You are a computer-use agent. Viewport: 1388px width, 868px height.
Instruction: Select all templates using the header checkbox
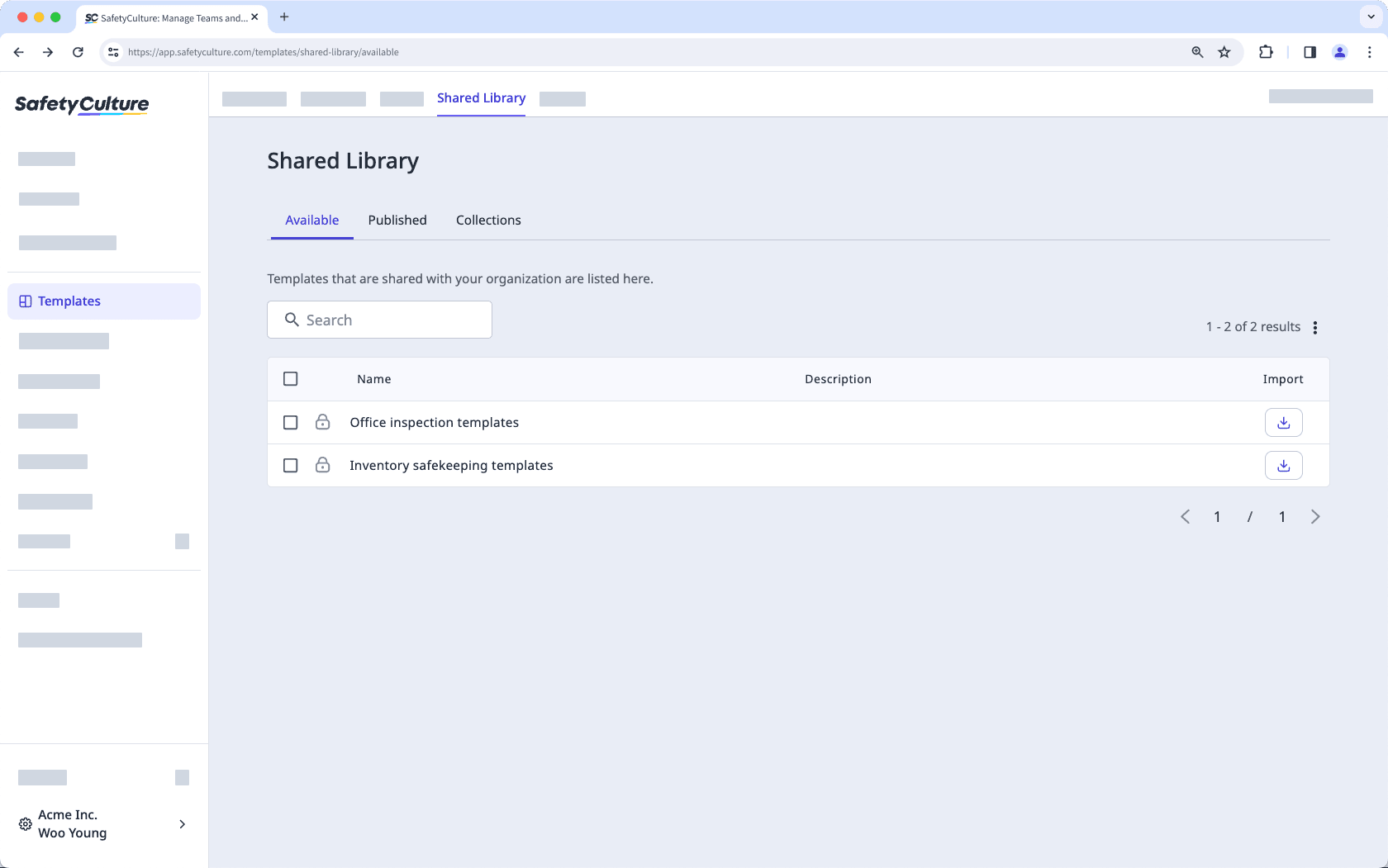pos(290,378)
